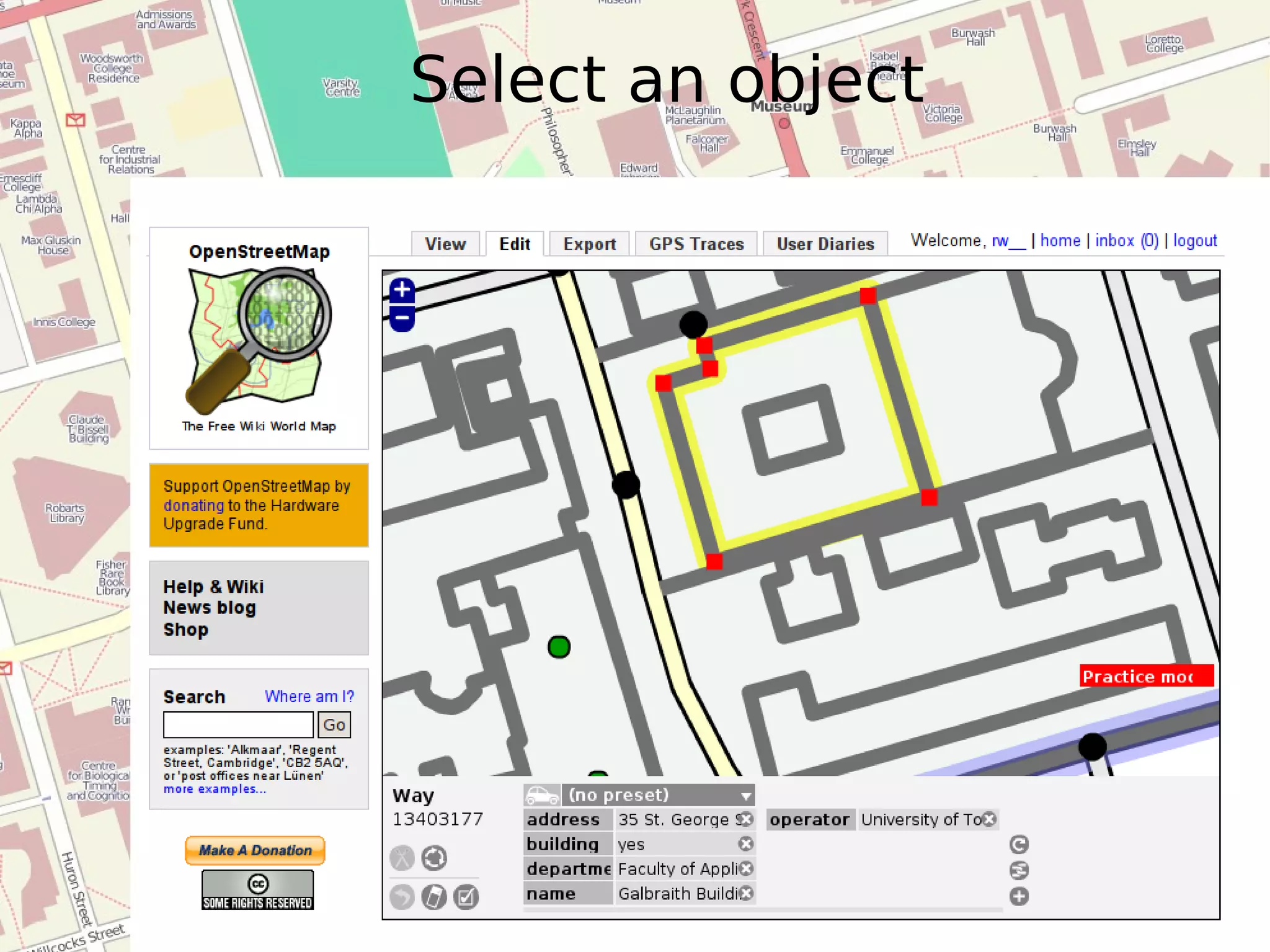Click the add new tag plus icon
The image size is (1270, 952).
click(1019, 896)
